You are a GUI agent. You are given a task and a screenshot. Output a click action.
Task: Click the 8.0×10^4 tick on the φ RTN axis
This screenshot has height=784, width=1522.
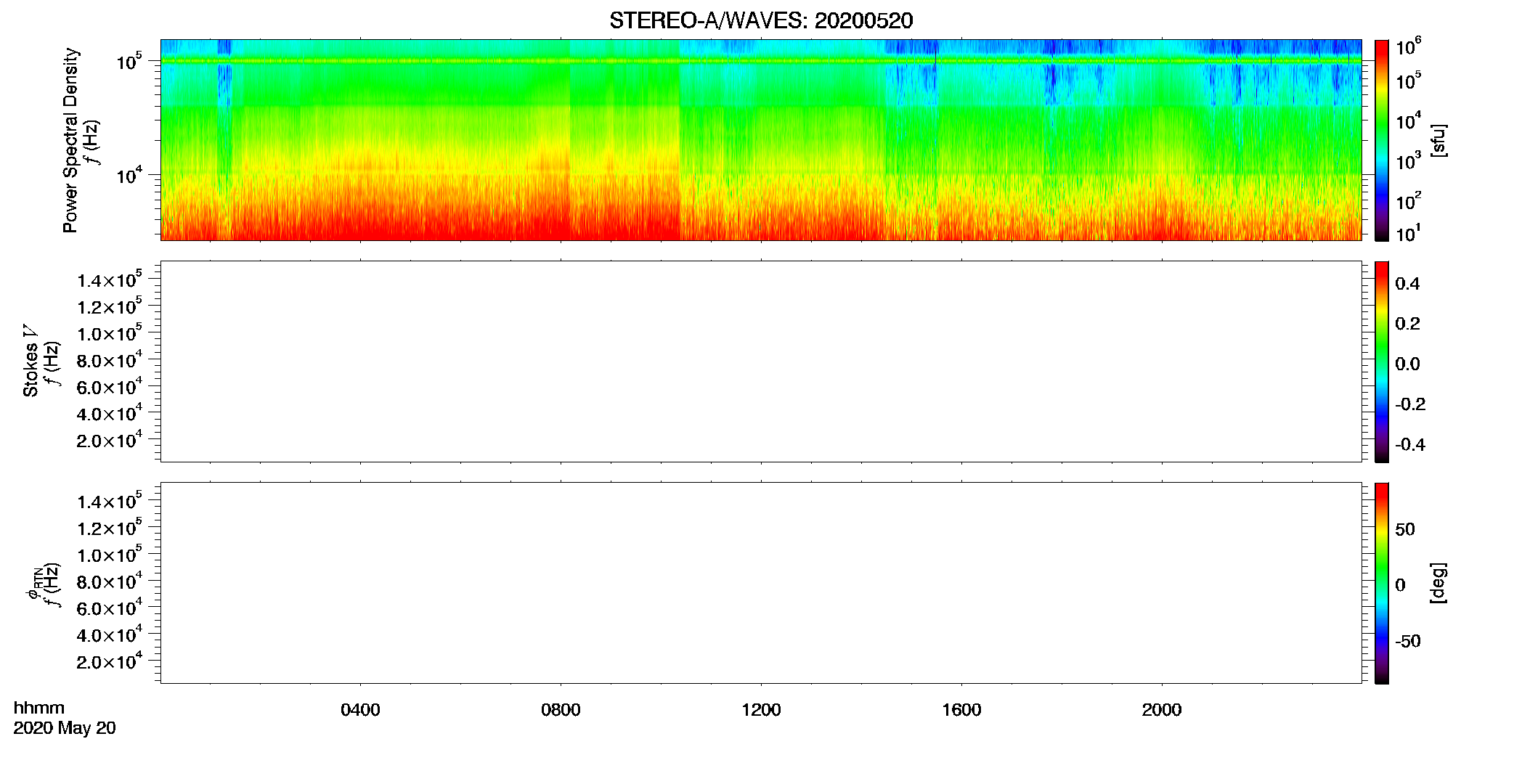(110, 581)
